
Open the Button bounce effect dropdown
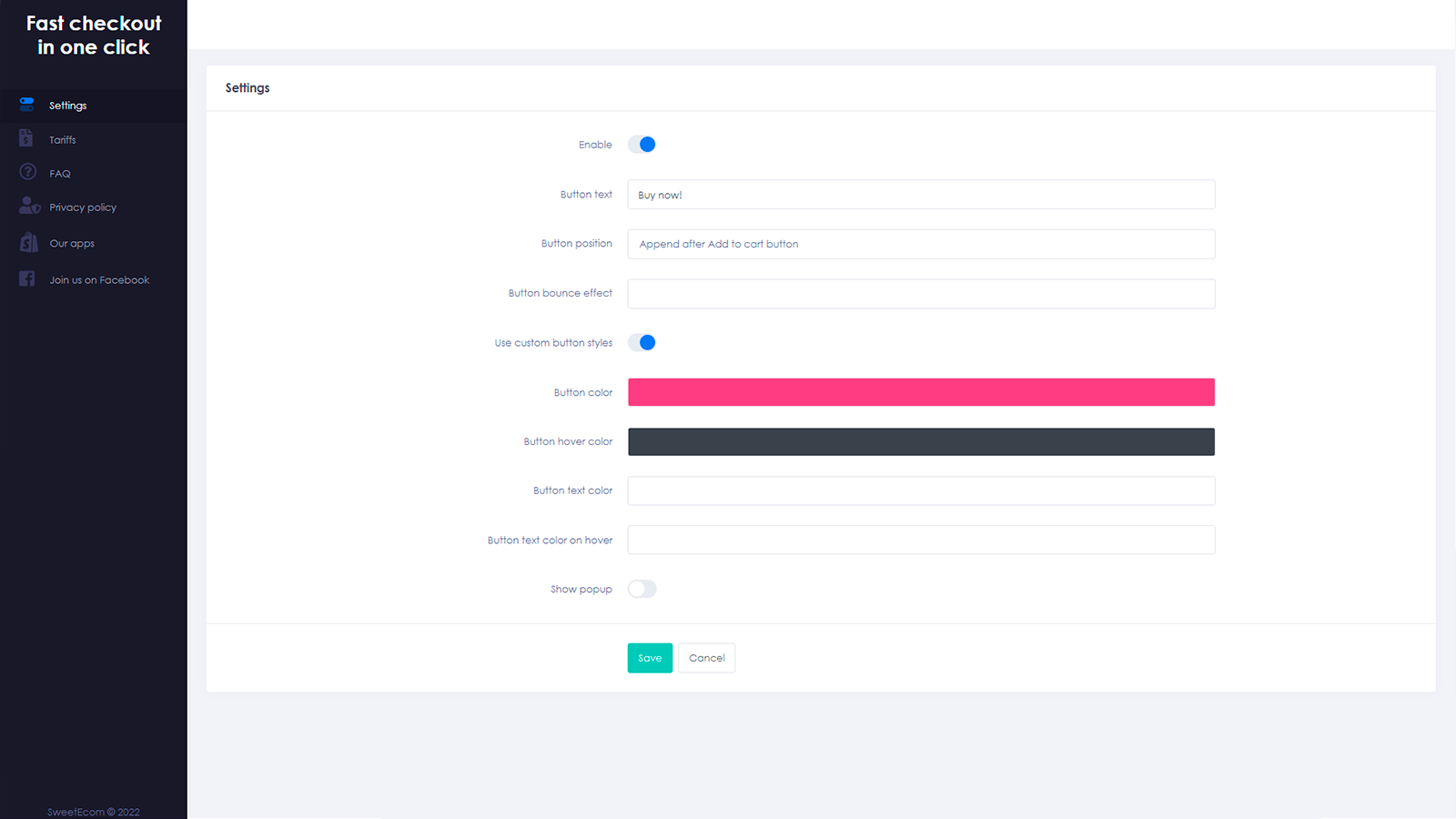(921, 293)
